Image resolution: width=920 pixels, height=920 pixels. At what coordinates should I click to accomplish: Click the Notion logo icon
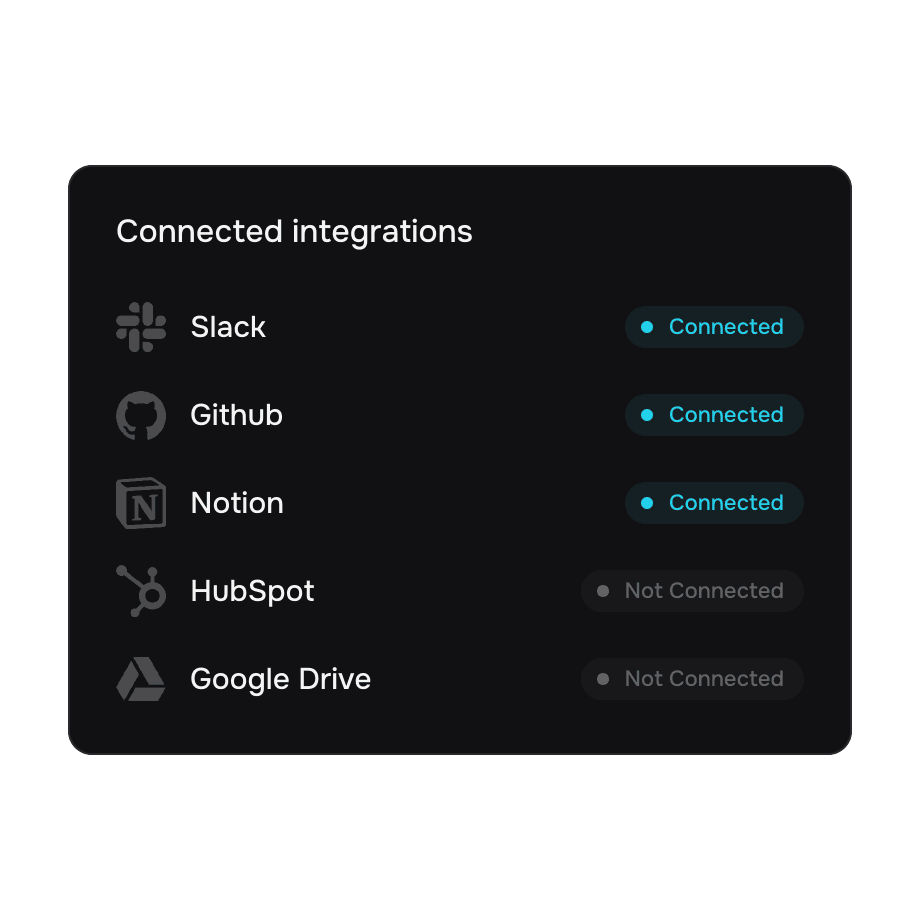click(x=141, y=503)
